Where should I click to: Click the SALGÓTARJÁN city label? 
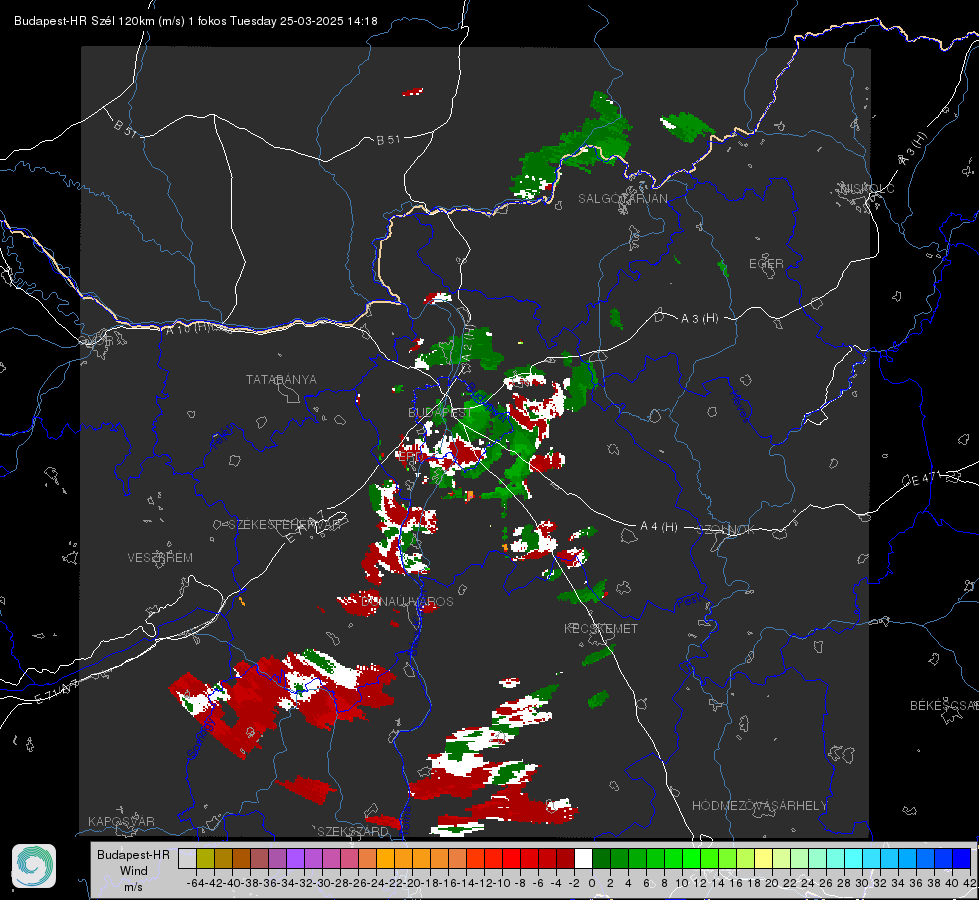[622, 199]
